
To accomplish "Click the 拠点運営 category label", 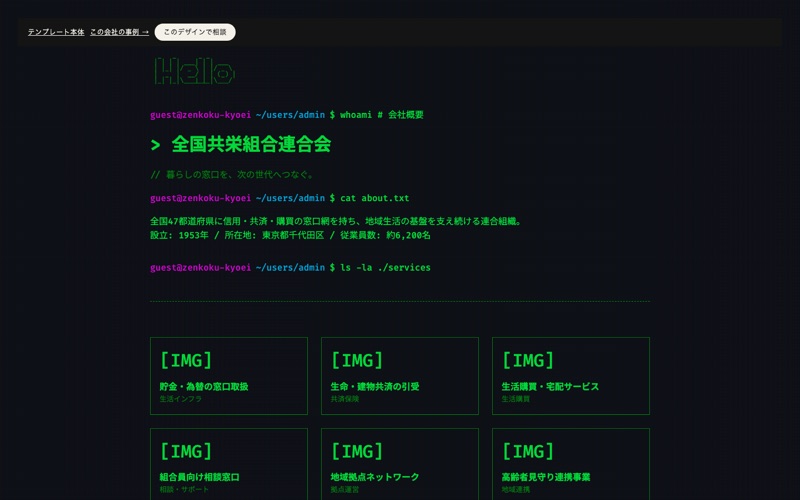I will (x=345, y=490).
